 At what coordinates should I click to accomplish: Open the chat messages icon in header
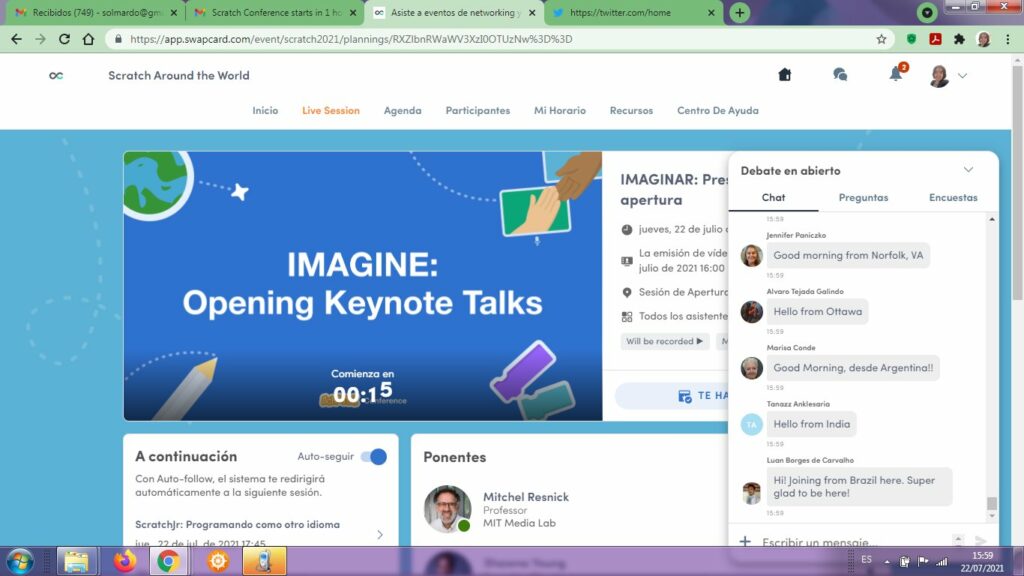840,74
